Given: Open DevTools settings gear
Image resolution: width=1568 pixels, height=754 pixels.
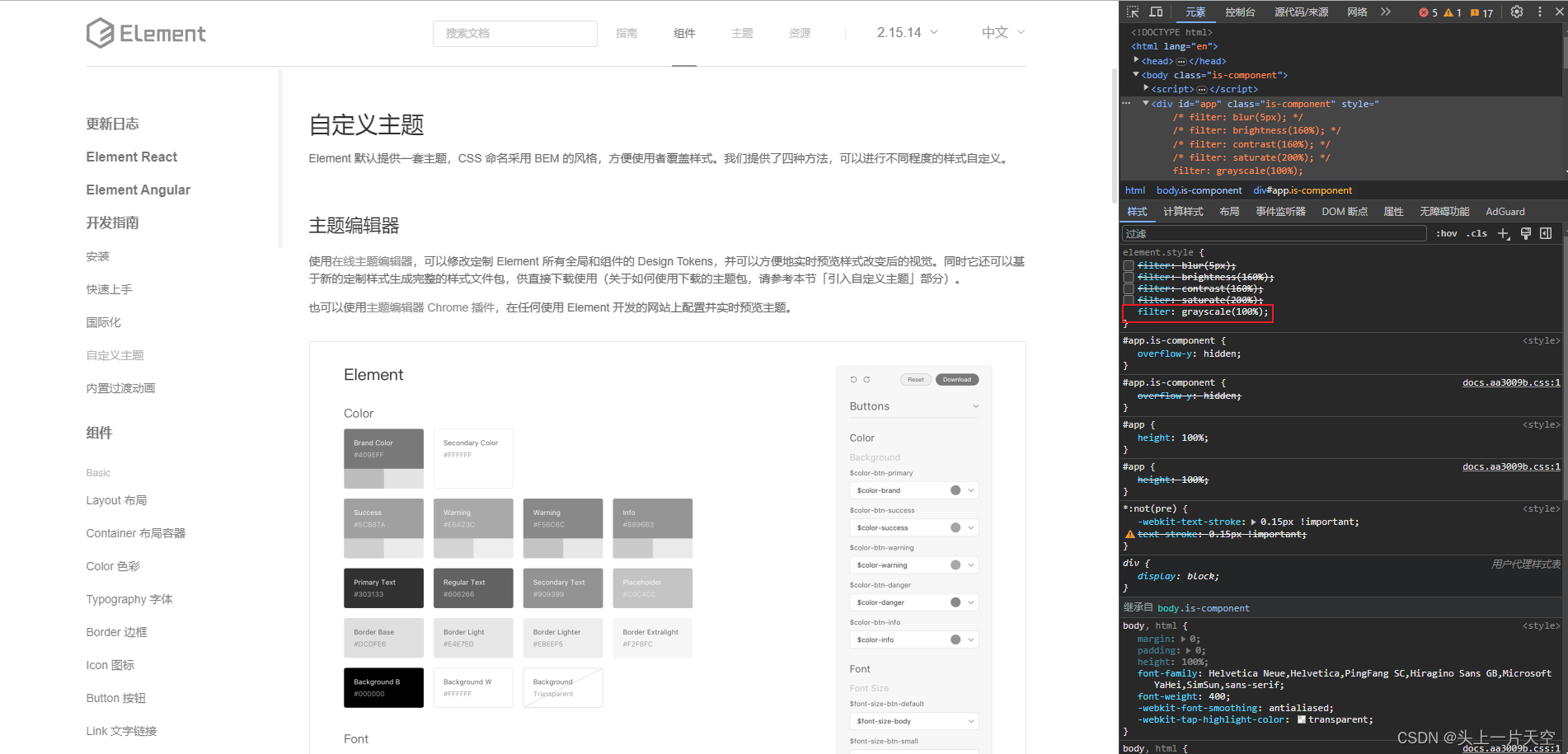Looking at the screenshot, I should (x=1517, y=12).
